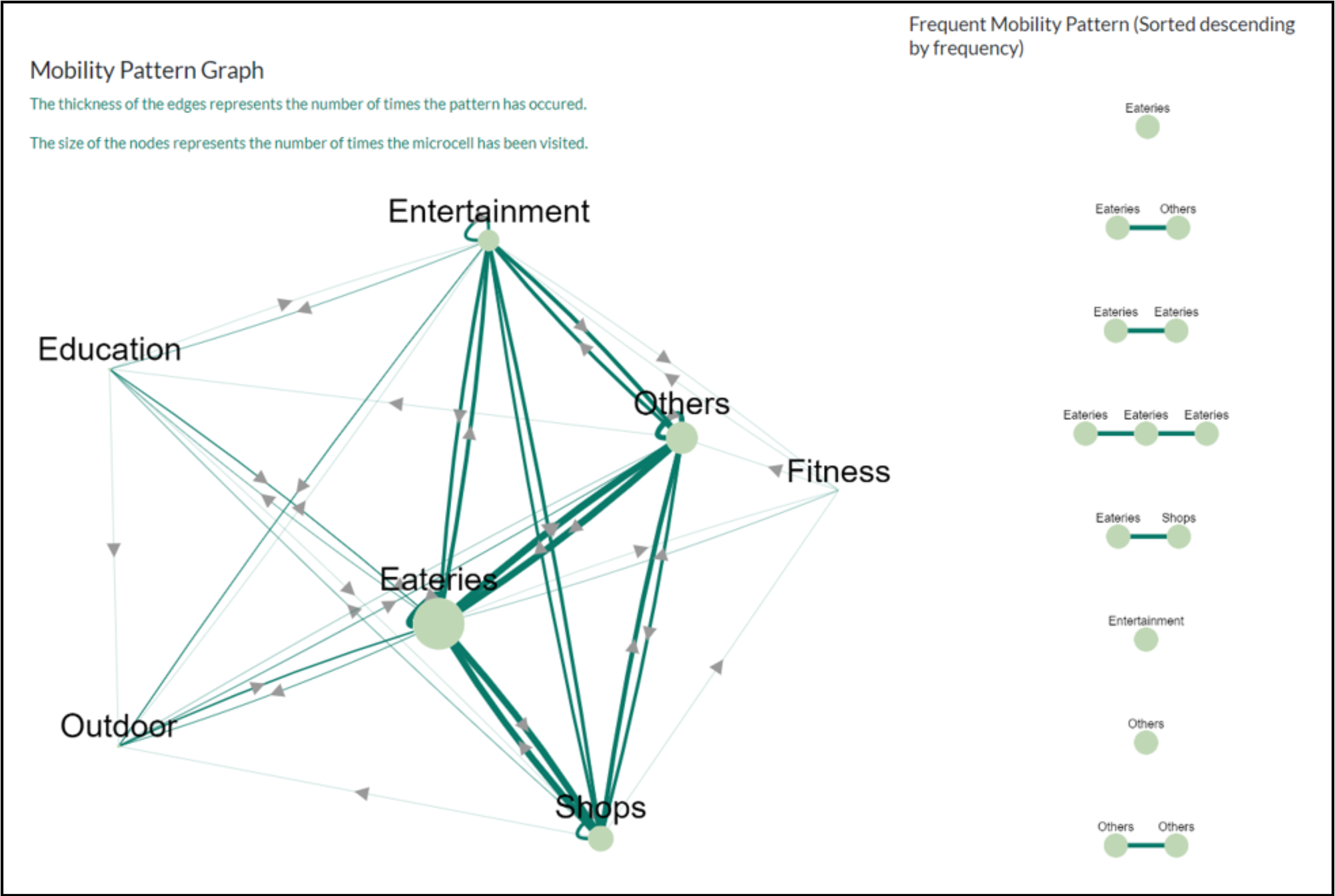The height and width of the screenshot is (896, 1335).
Task: Click the Shops node circle in the graph
Action: [x=600, y=838]
